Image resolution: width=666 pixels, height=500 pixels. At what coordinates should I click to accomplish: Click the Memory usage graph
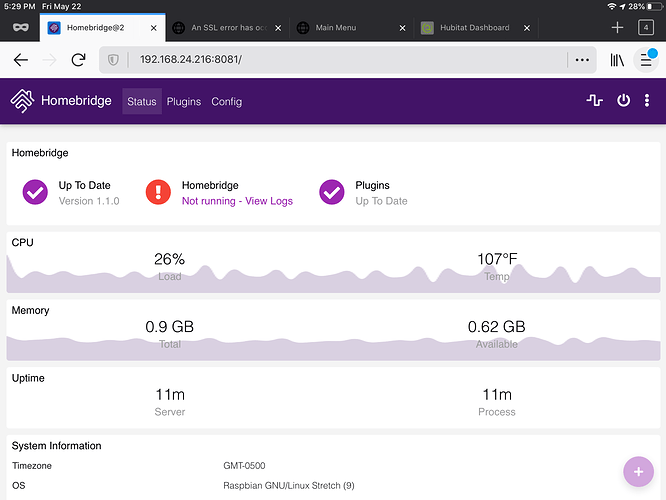coord(333,348)
